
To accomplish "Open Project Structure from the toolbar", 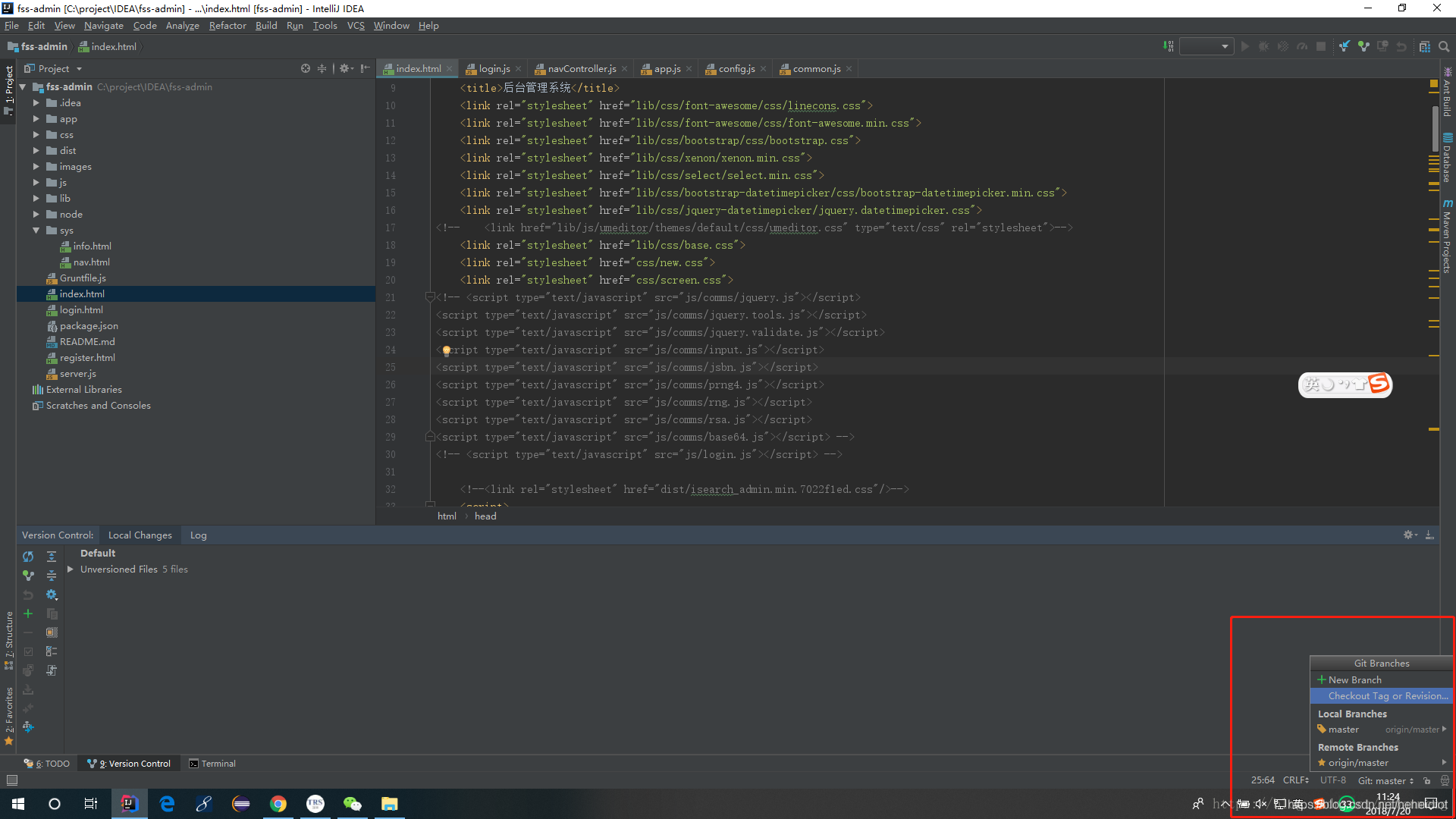I will tap(1425, 46).
